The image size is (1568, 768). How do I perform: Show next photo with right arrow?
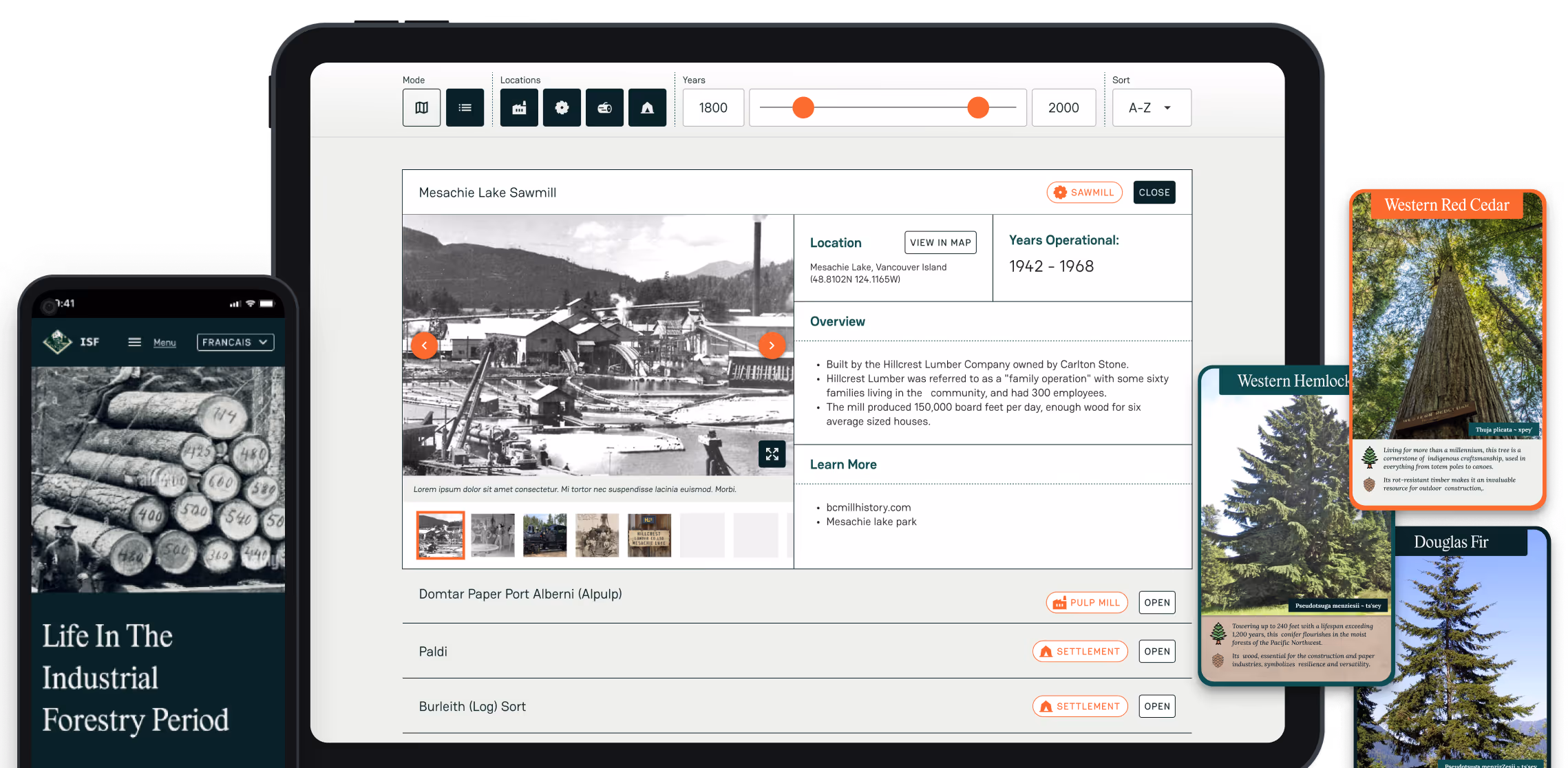[x=772, y=345]
